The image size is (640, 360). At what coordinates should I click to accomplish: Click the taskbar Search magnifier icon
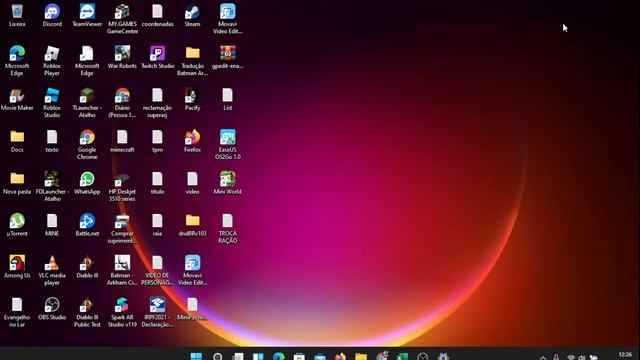217,356
